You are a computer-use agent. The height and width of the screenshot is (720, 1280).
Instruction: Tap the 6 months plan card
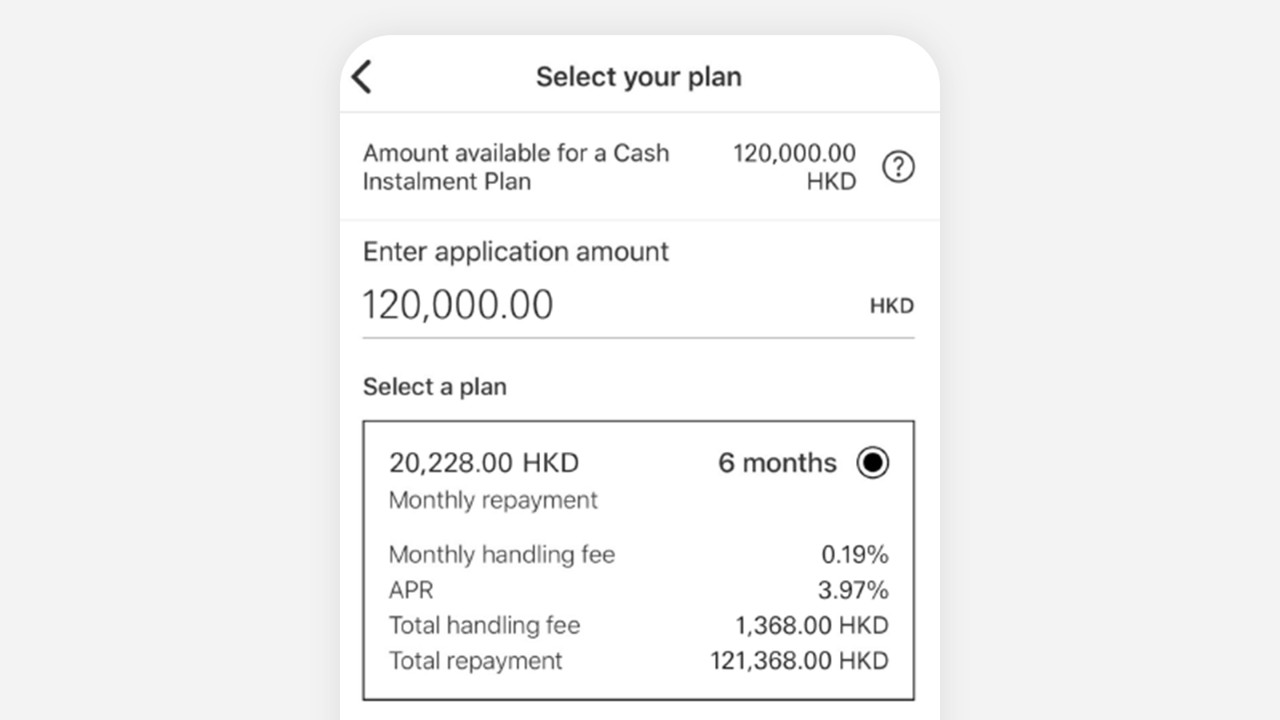pyautogui.click(x=638, y=560)
